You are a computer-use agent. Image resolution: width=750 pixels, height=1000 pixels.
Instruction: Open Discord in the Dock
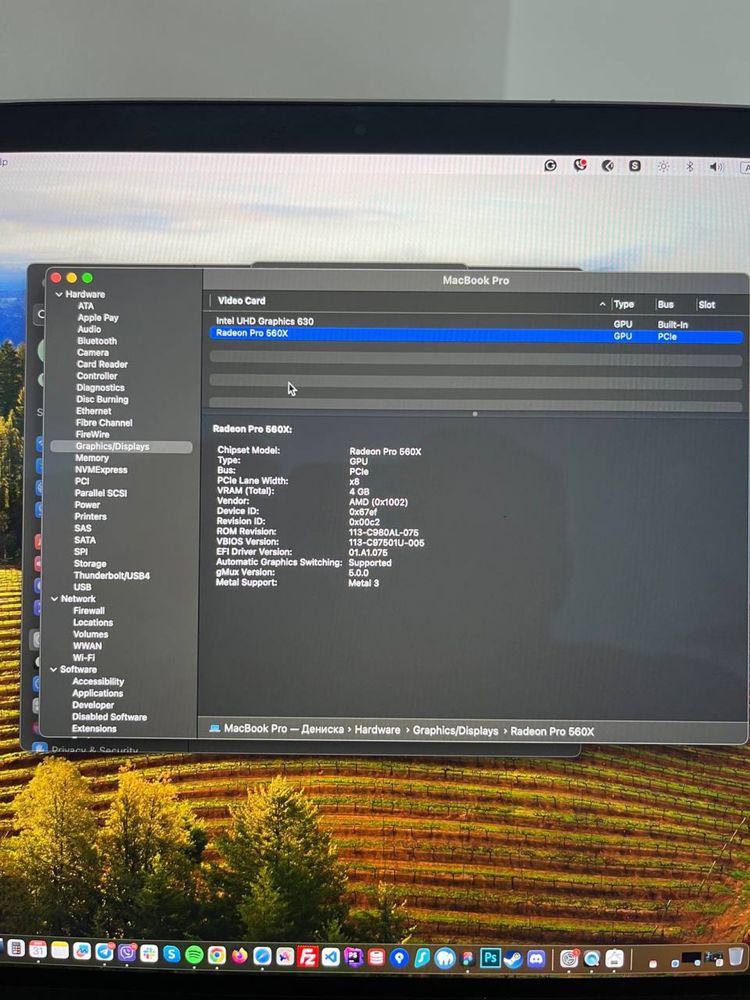[536, 959]
